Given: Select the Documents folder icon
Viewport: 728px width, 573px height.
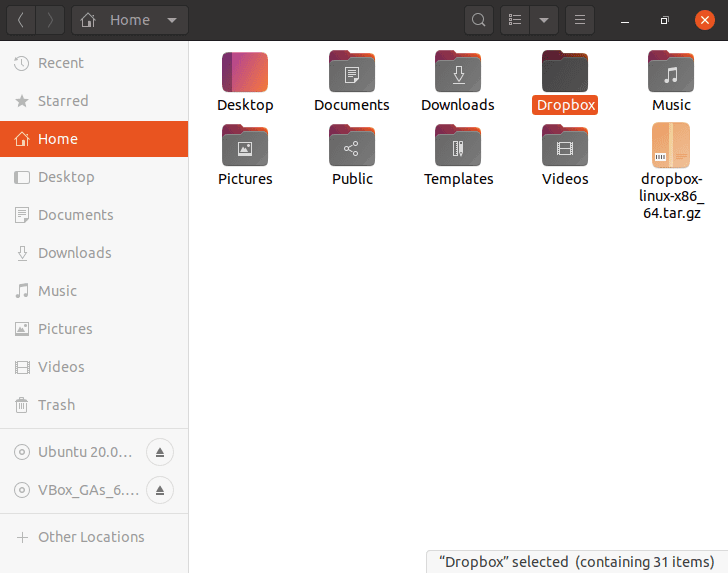Looking at the screenshot, I should point(352,72).
